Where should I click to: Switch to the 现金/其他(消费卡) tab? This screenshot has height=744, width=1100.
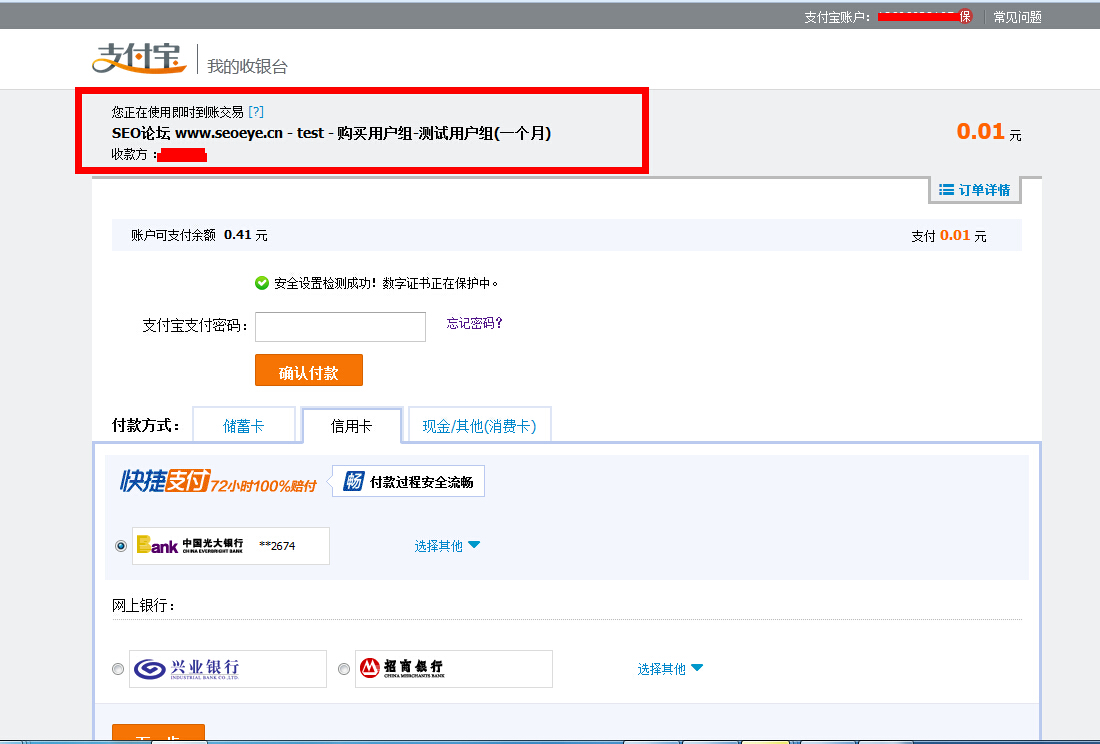(479, 426)
